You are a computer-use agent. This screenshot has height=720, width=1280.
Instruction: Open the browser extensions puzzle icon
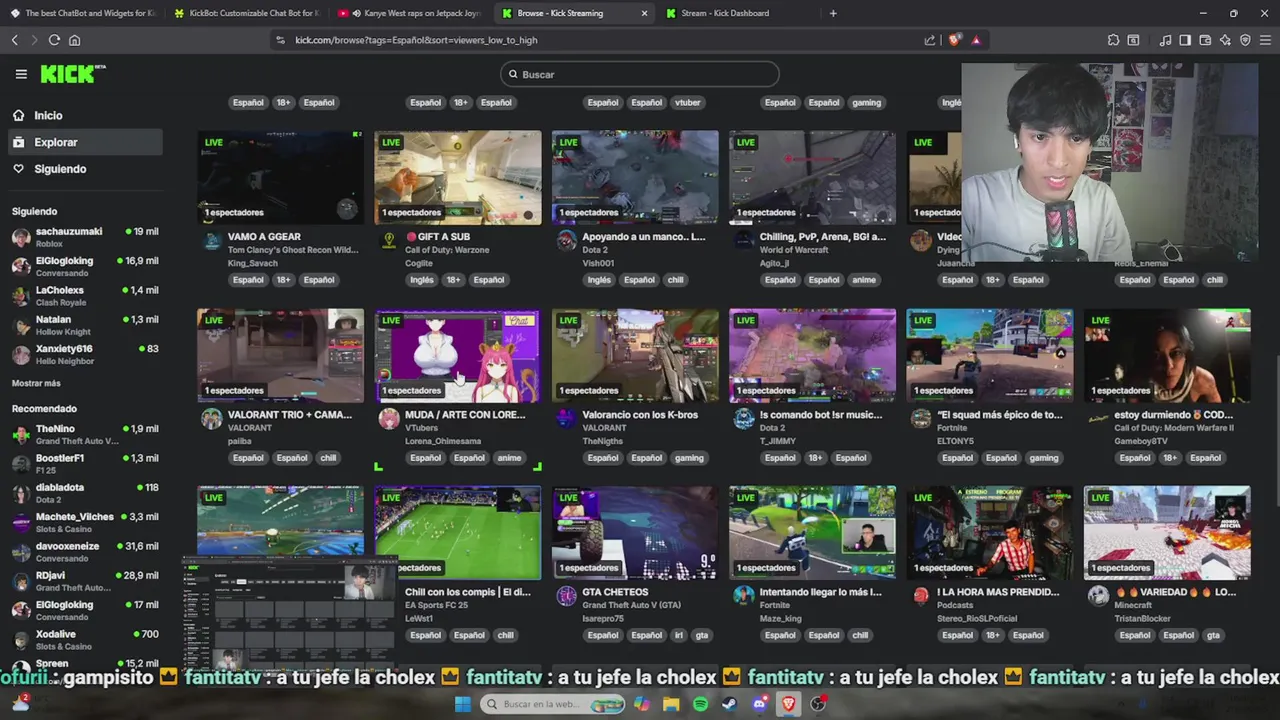pyautogui.click(x=1113, y=40)
